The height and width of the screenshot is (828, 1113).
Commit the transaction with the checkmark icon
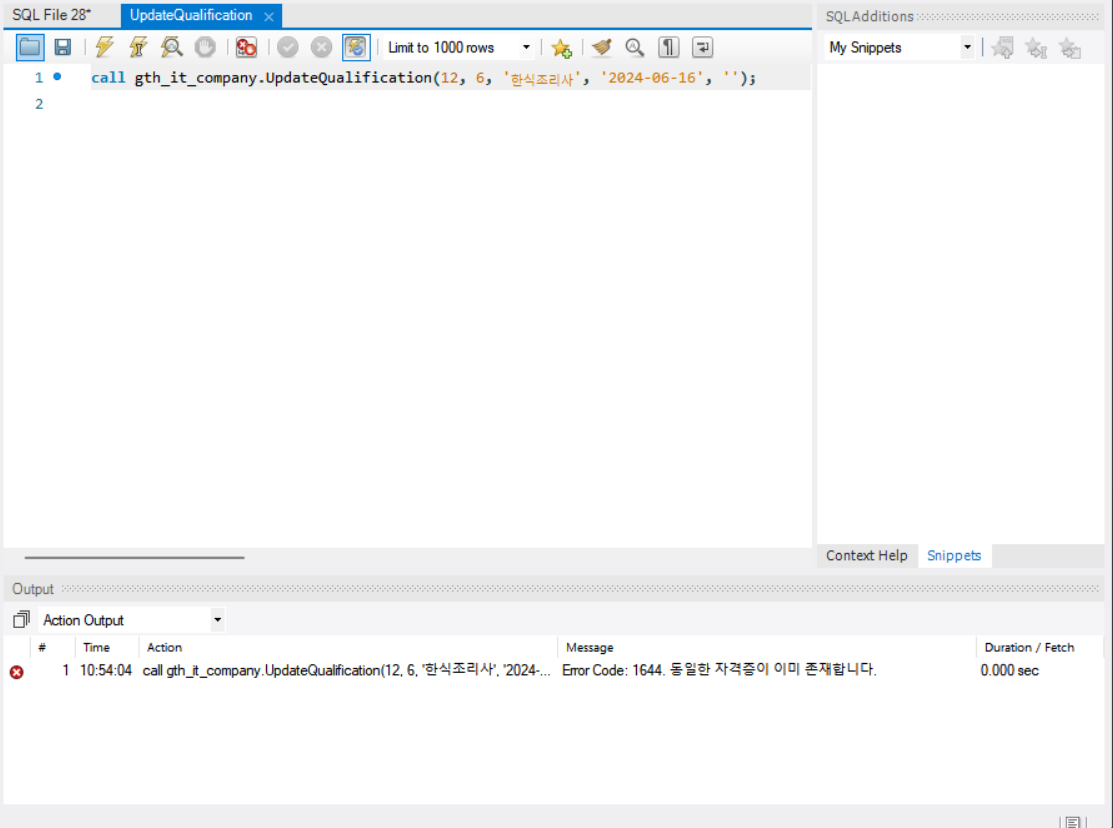[287, 48]
